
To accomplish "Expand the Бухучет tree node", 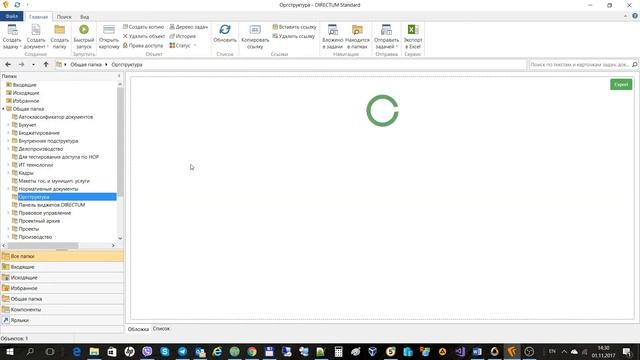I will tap(9, 125).
